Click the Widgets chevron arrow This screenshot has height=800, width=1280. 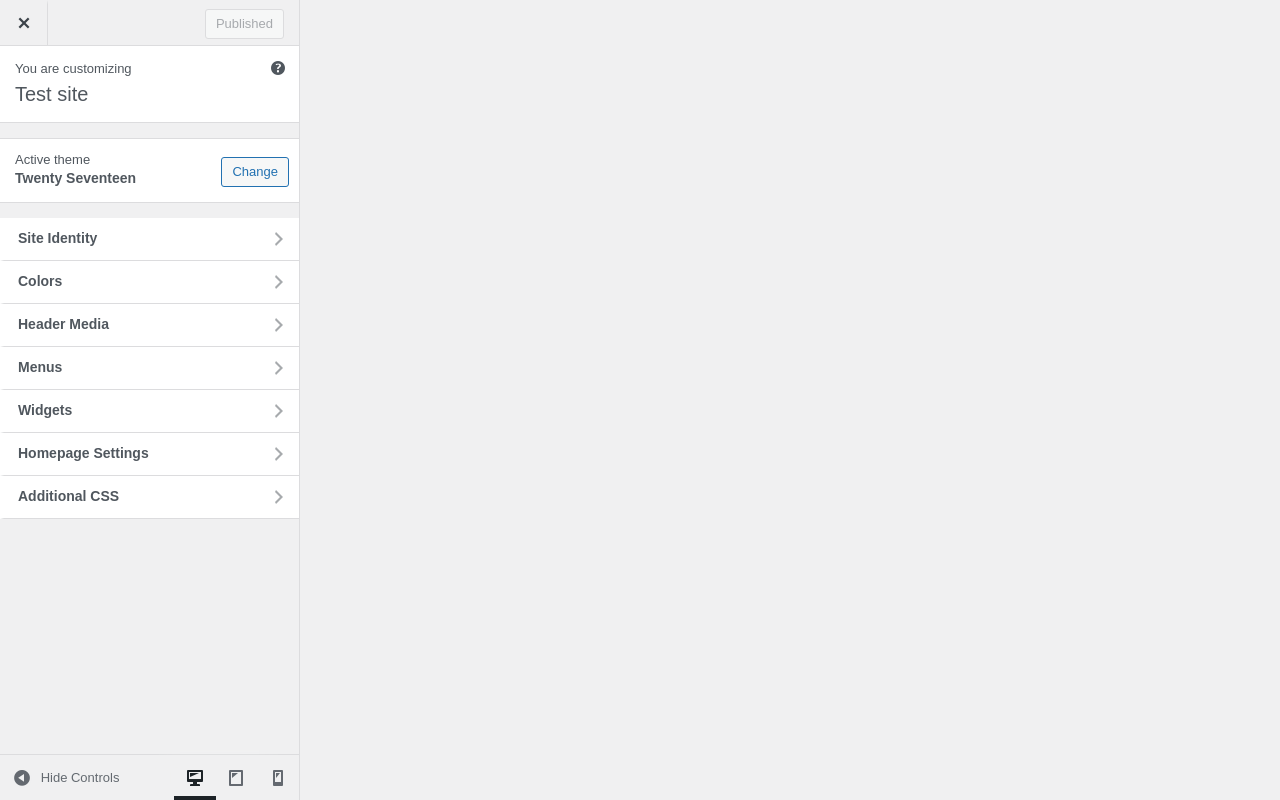pos(279,411)
